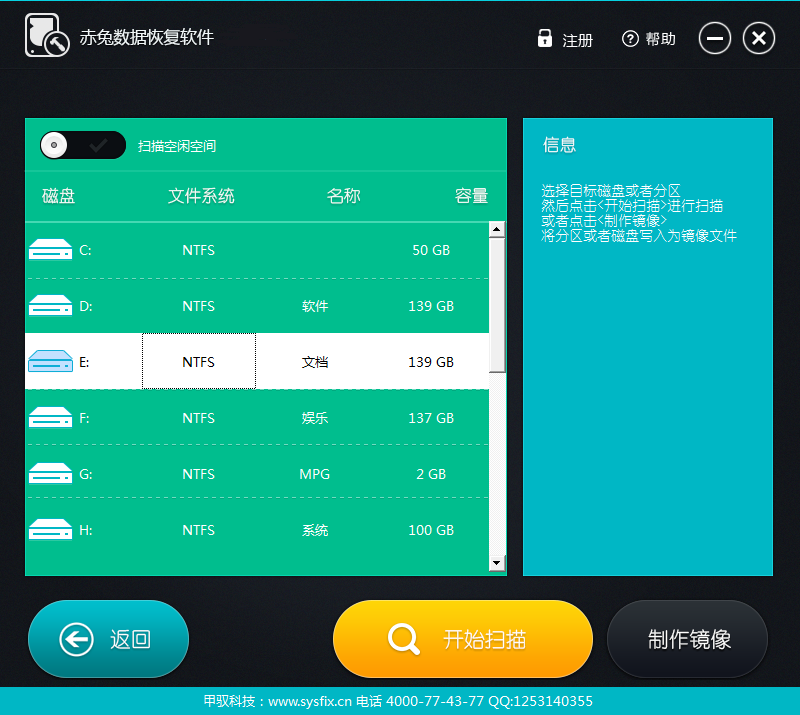Select the D: drive icon
Image resolution: width=800 pixels, height=715 pixels.
pyautogui.click(x=51, y=306)
